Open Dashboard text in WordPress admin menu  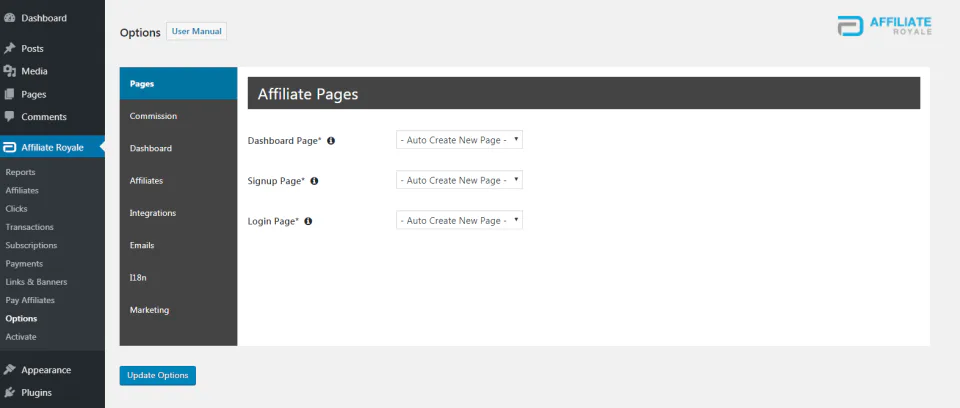tap(44, 18)
